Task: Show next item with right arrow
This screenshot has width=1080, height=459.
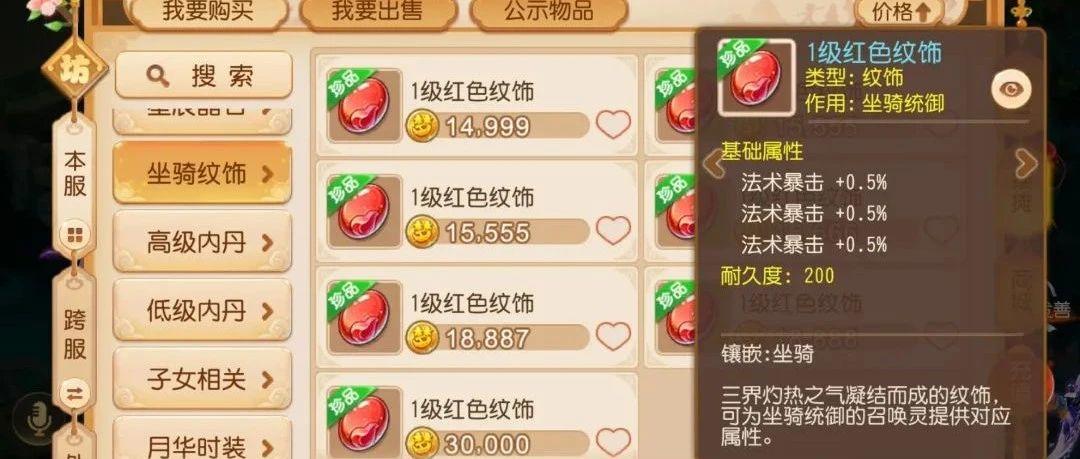Action: (1026, 164)
